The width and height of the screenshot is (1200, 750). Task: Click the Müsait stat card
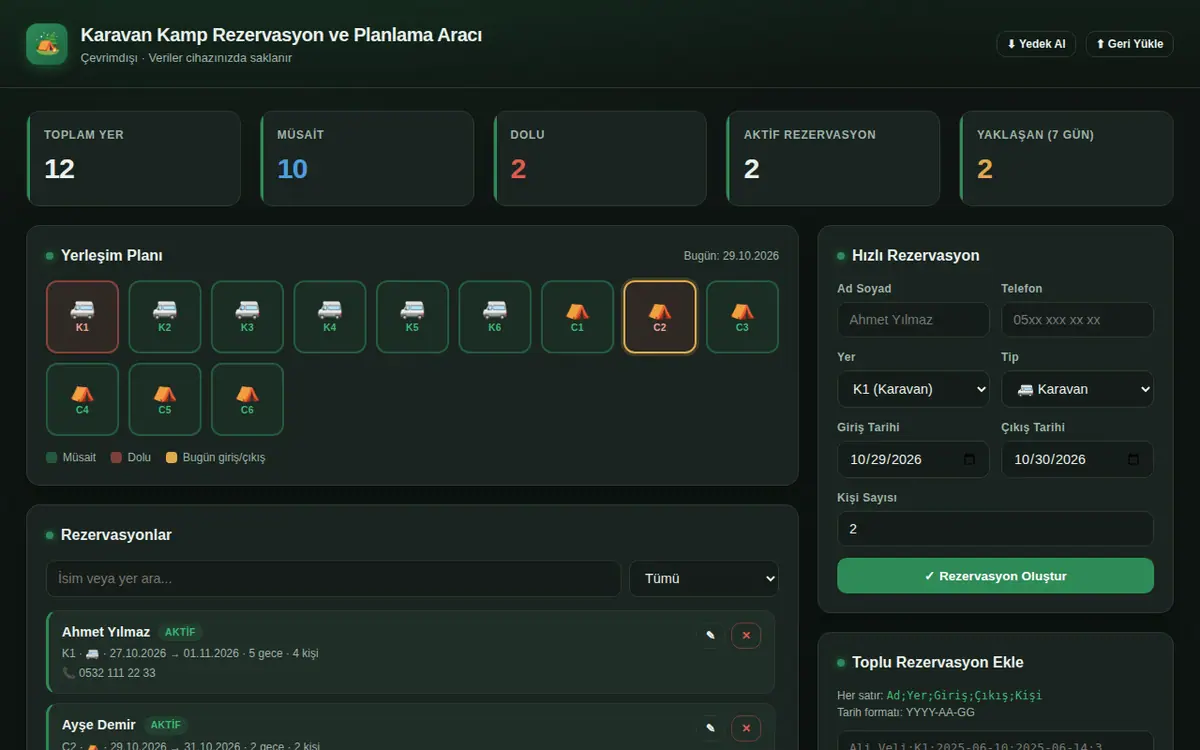366,158
